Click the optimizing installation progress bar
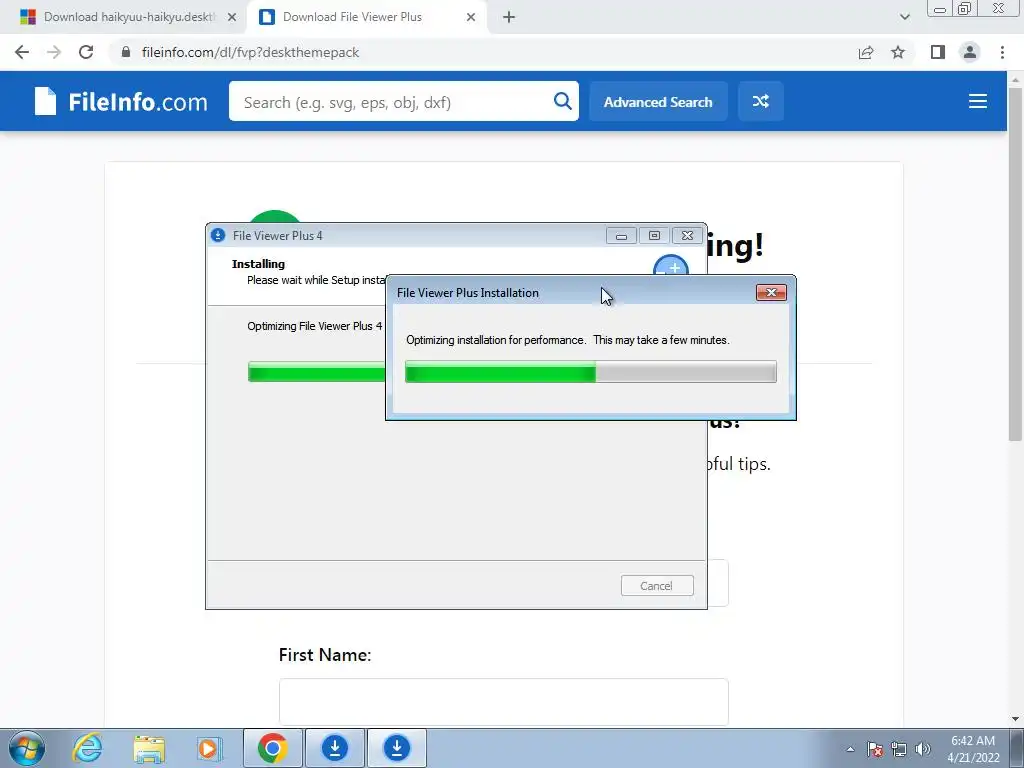1024x768 pixels. click(590, 372)
